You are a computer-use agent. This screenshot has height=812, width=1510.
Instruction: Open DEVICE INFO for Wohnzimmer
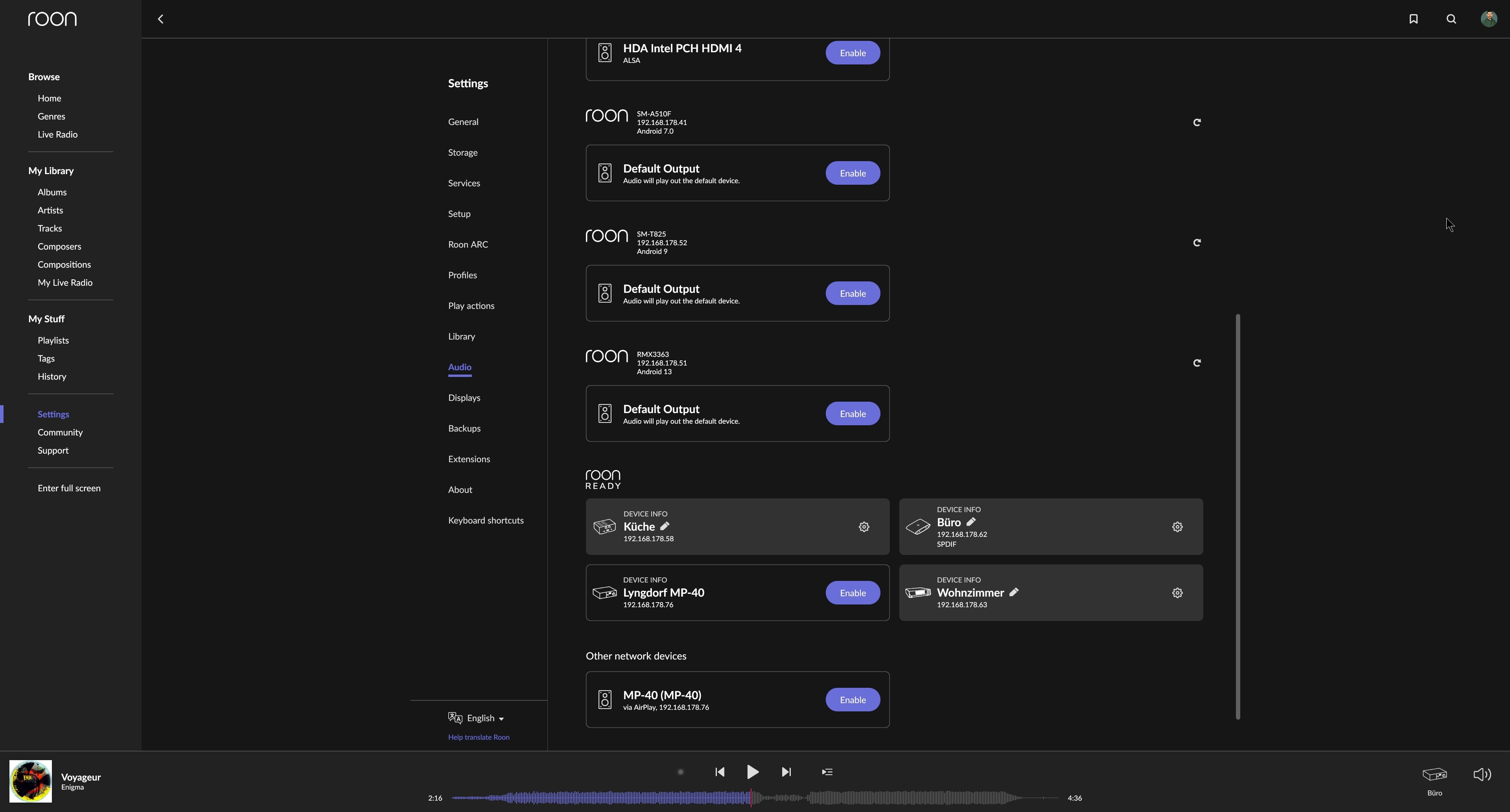pos(958,580)
